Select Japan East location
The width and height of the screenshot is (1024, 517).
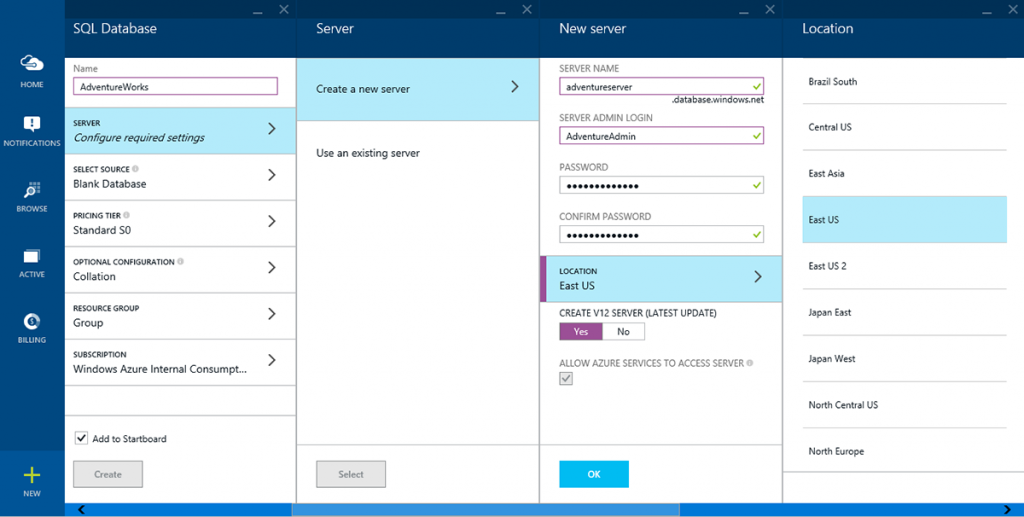click(904, 313)
